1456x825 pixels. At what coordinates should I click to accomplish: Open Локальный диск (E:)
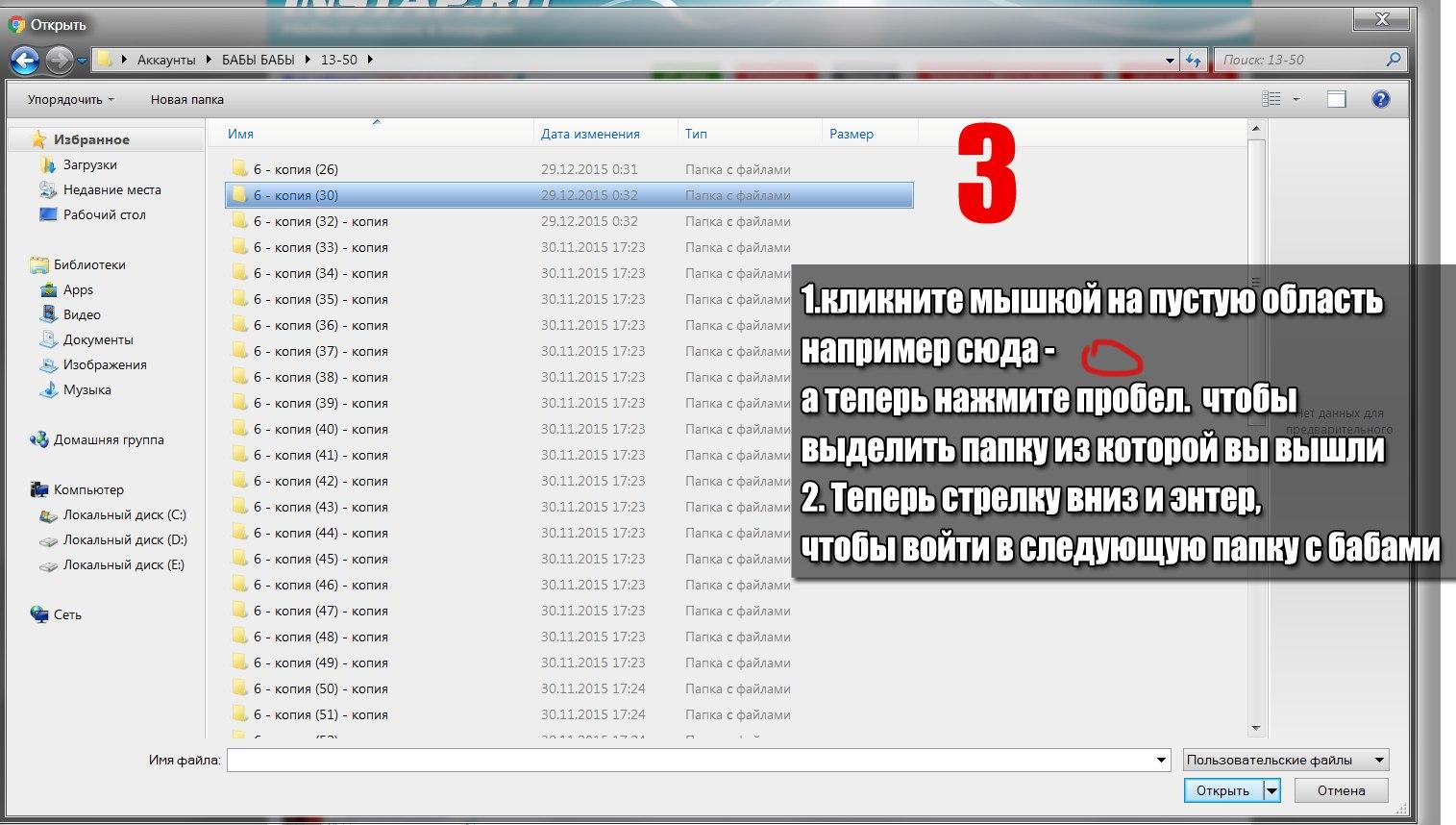123,564
